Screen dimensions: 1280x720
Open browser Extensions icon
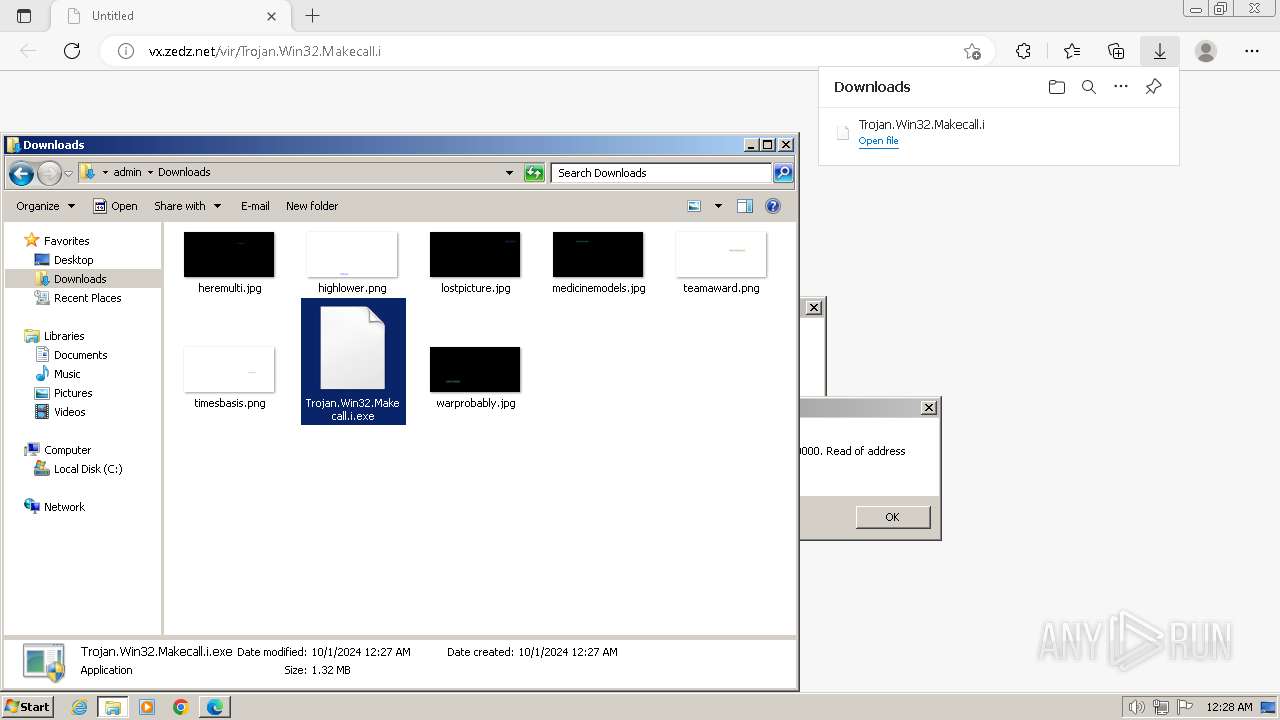tap(1023, 51)
